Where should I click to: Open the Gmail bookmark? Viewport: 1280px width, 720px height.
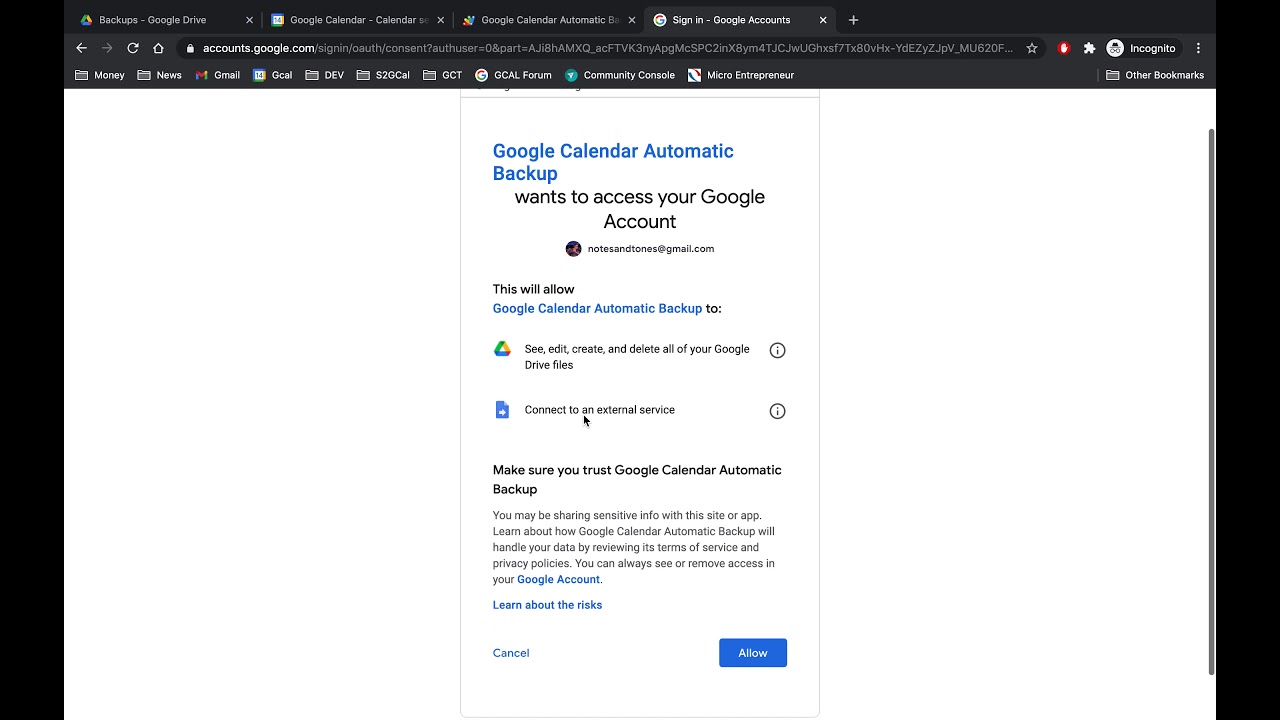218,75
